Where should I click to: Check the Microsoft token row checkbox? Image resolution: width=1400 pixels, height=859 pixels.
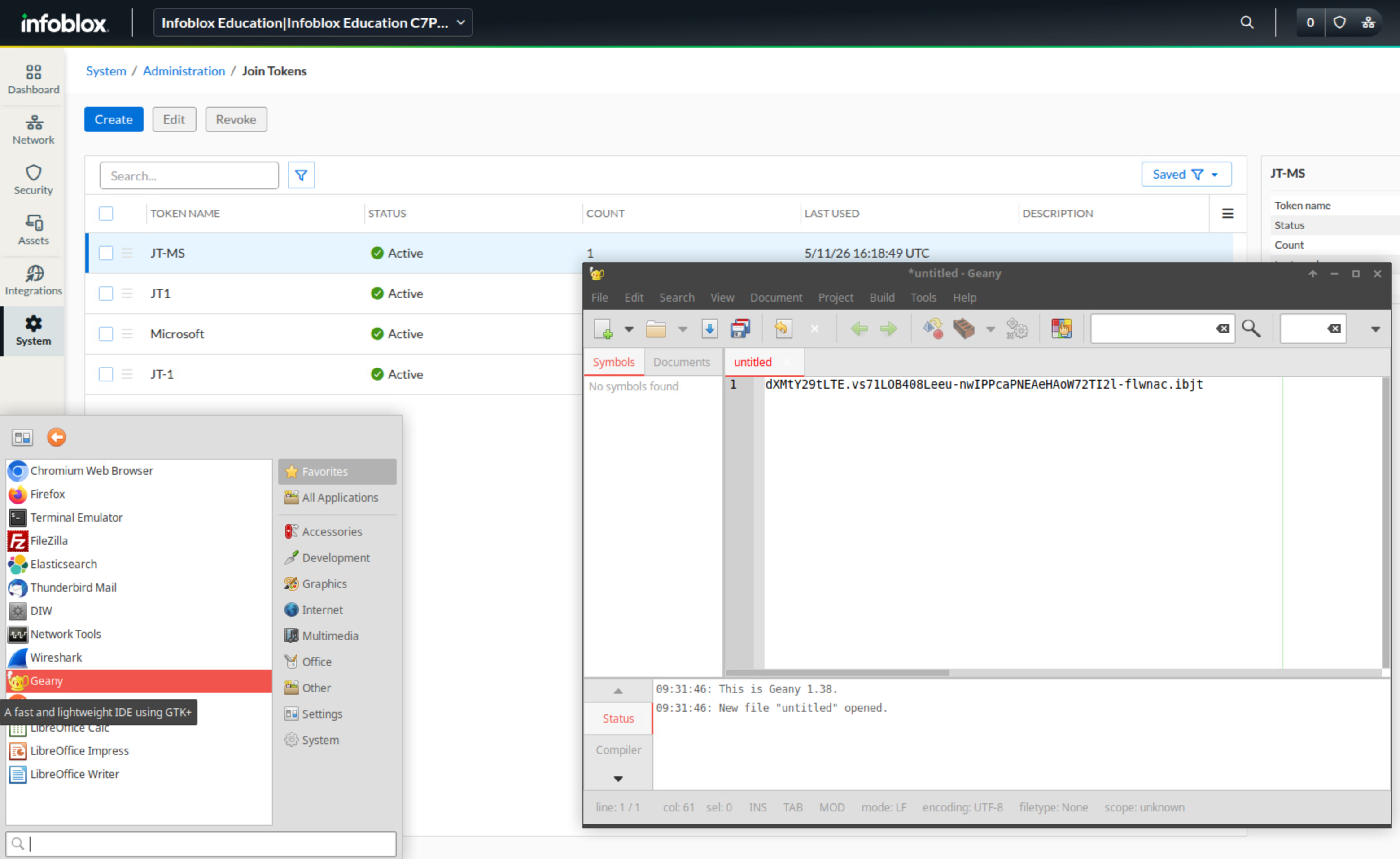(106, 333)
